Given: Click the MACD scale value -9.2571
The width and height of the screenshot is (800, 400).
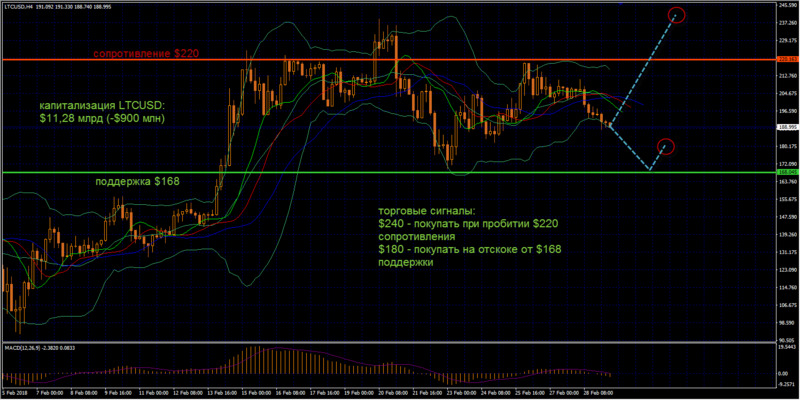Looking at the screenshot, I should click(x=788, y=386).
